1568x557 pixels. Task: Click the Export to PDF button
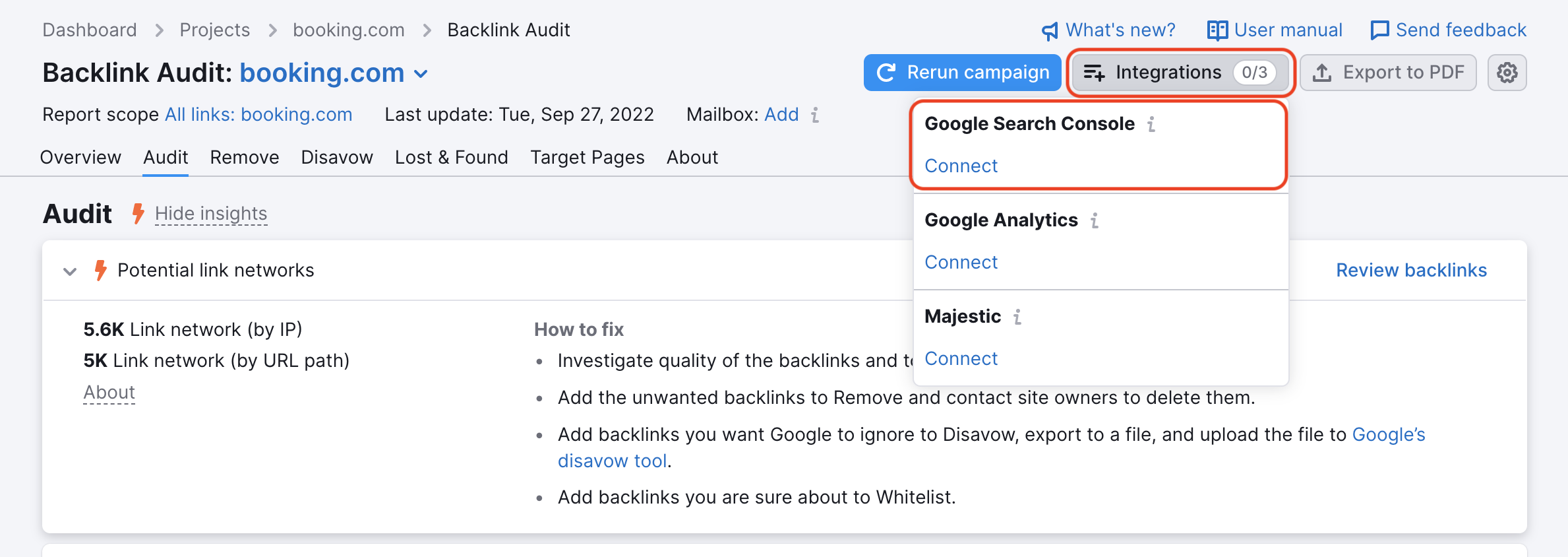point(1388,73)
